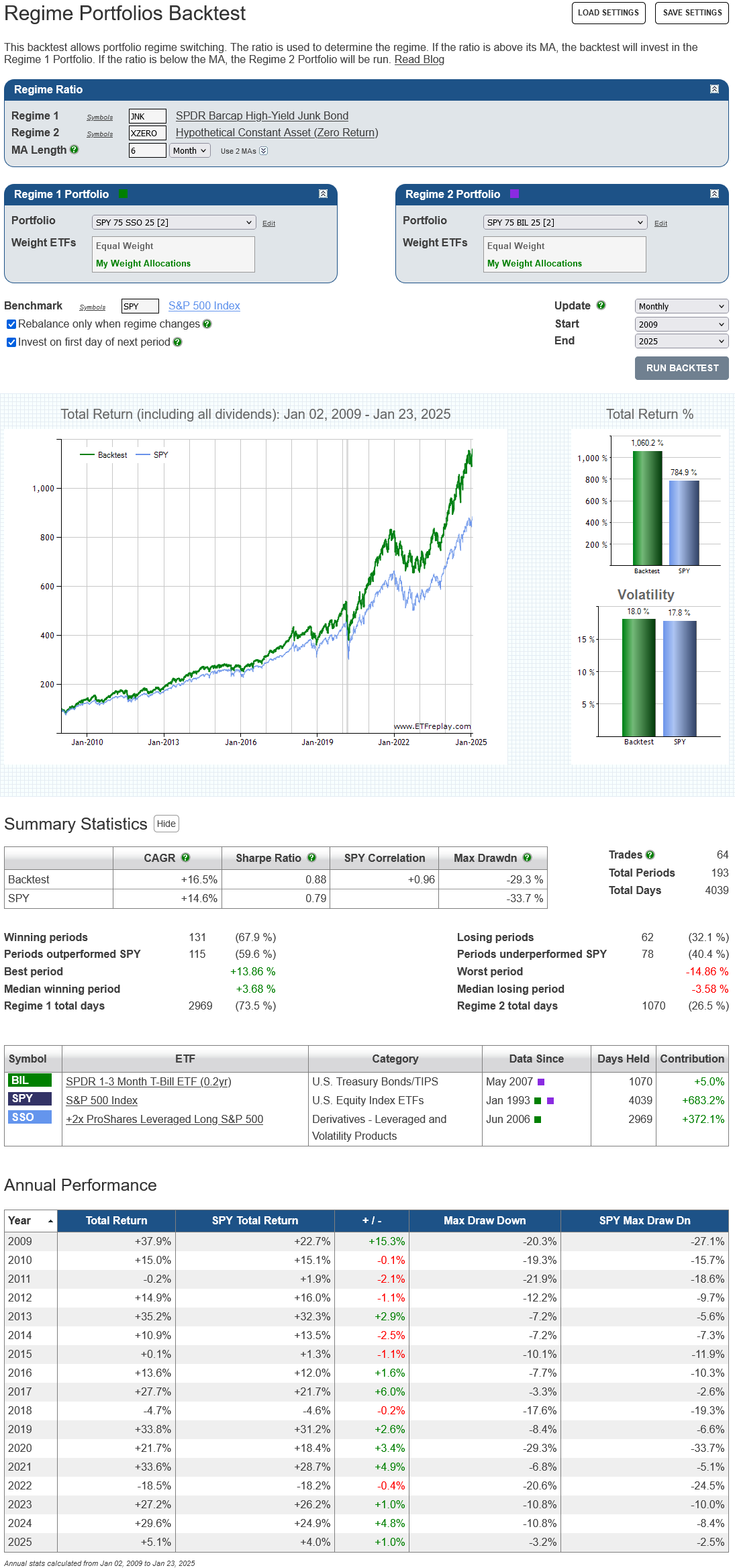Open the CAGR help icon

[186, 858]
